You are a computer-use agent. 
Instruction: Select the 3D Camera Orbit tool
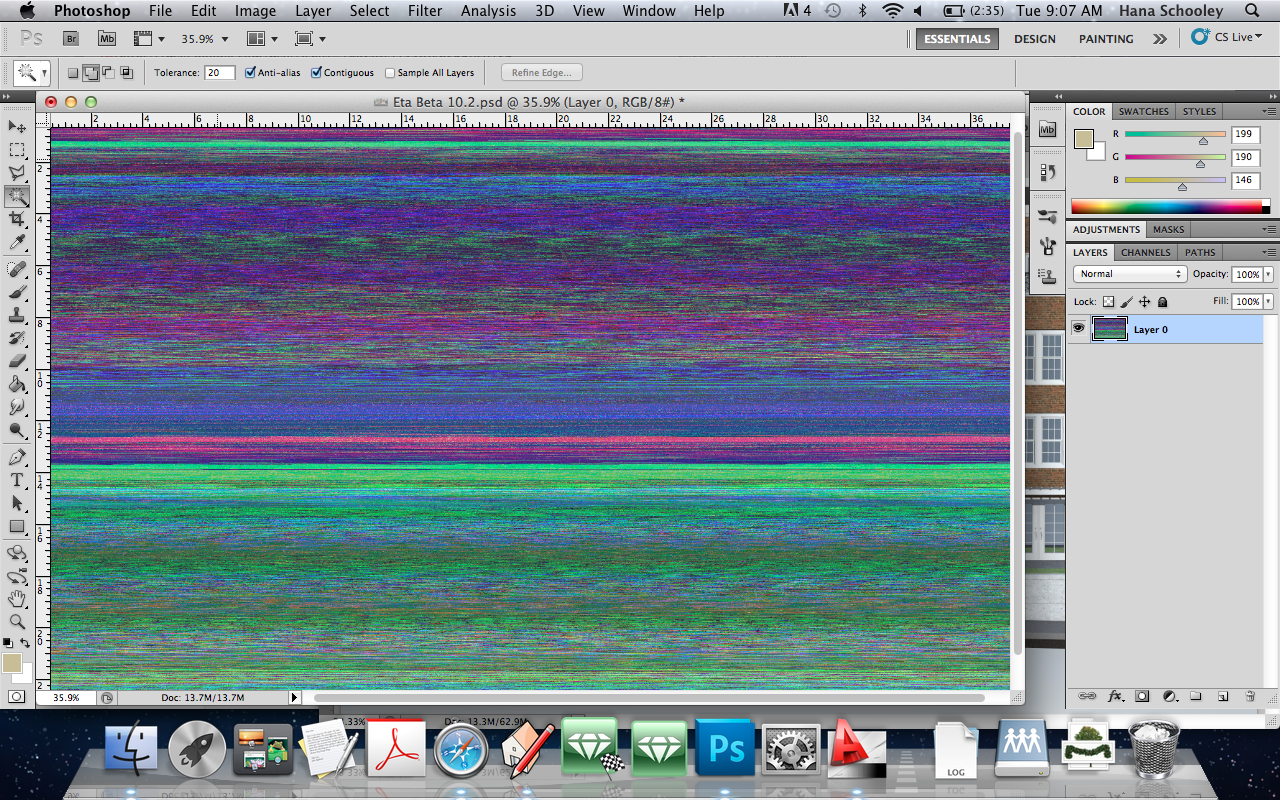(17, 576)
